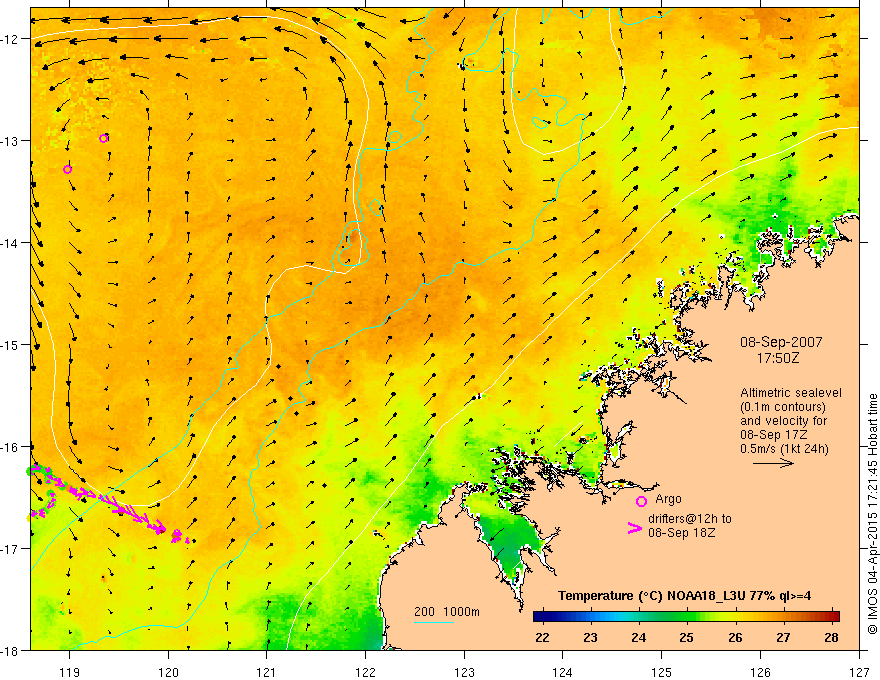Click longitude axis label 127
Screen dimensions: 880x680
[859, 672]
